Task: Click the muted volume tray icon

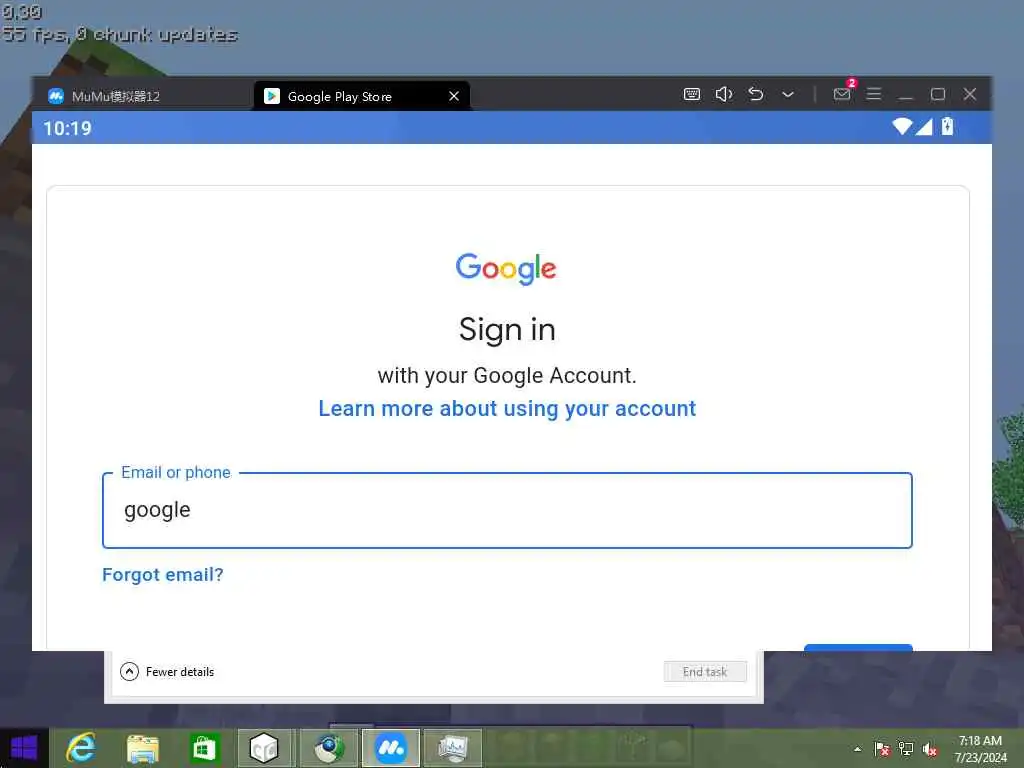Action: (x=930, y=749)
